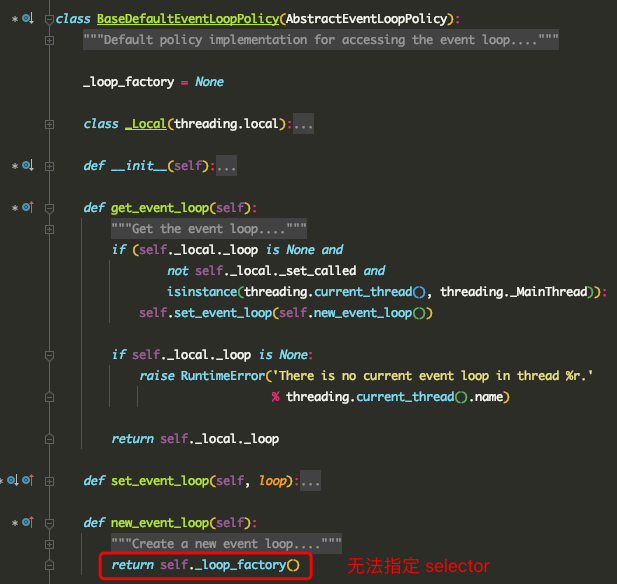Click the folded '...' placeholder after set_event_loop(self, loop):
617x584 pixels.
(x=310, y=481)
